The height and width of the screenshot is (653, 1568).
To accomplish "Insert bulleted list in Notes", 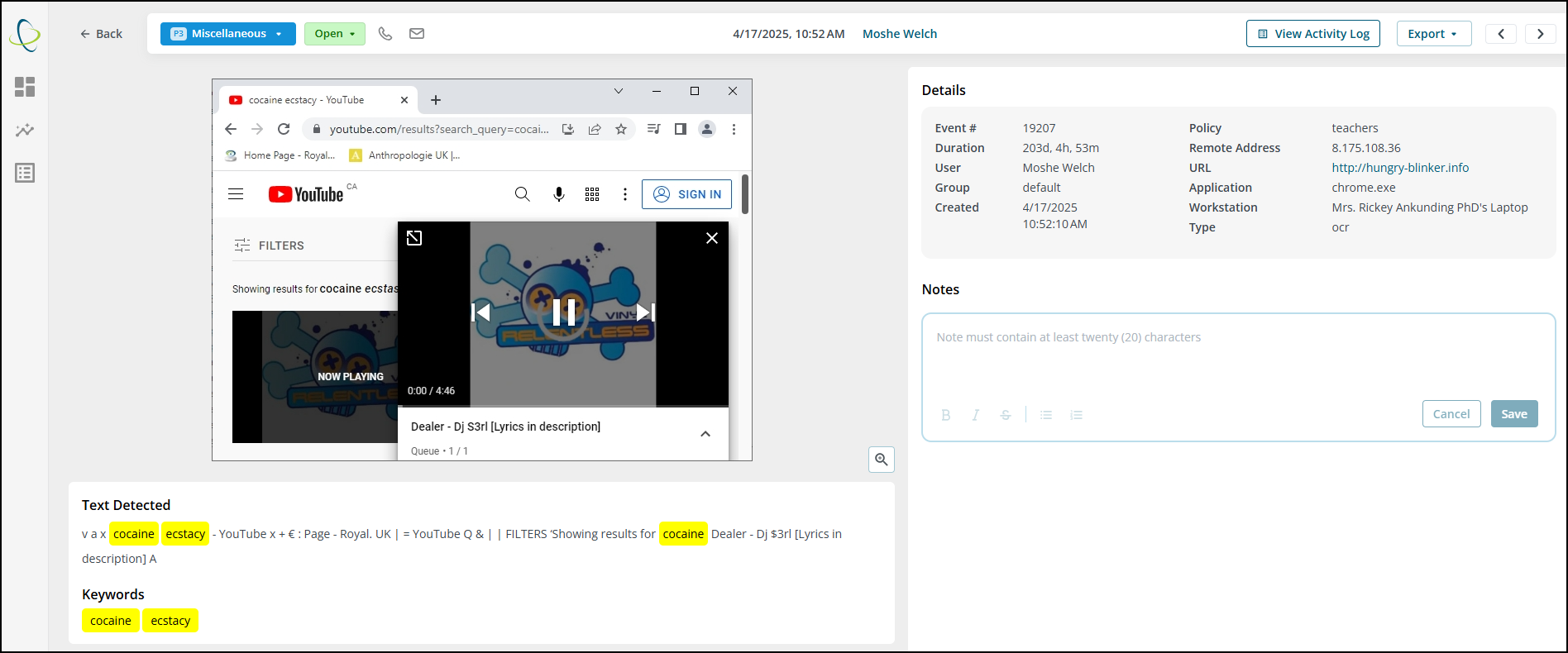I will point(1046,415).
